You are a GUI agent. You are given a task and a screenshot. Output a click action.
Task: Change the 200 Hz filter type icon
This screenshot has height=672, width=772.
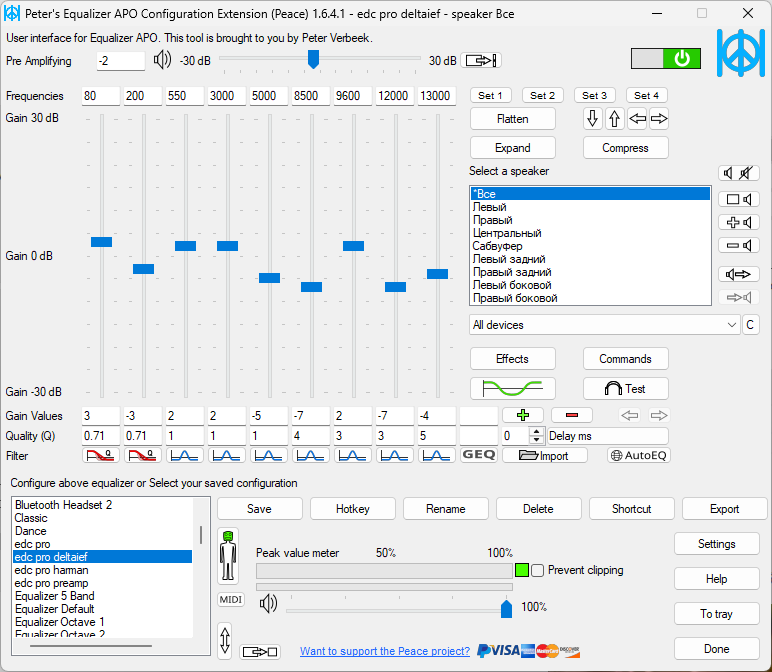143,455
